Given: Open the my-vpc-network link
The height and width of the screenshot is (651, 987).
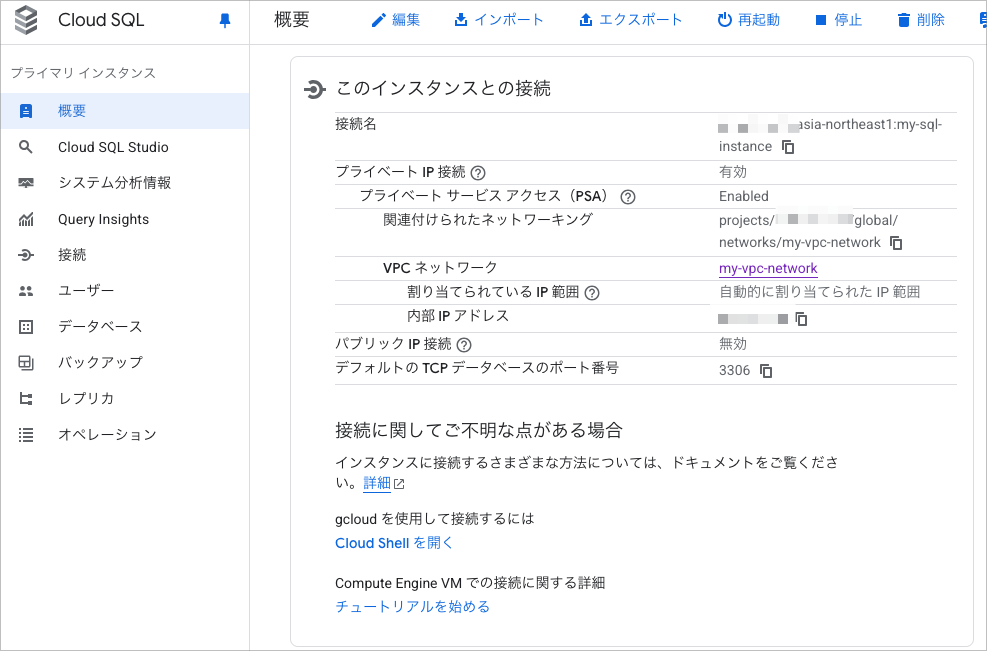Looking at the screenshot, I should 768,269.
